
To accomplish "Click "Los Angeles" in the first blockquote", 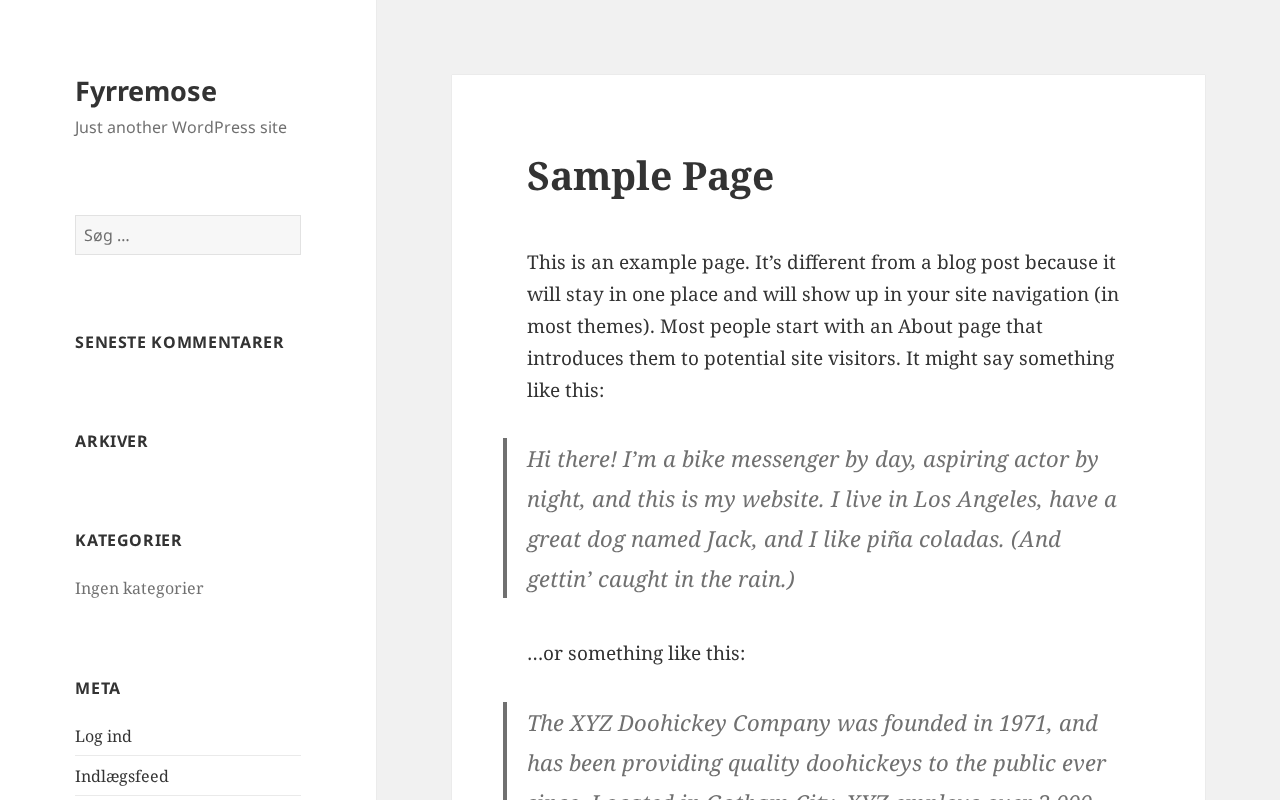I will click(x=978, y=499).
